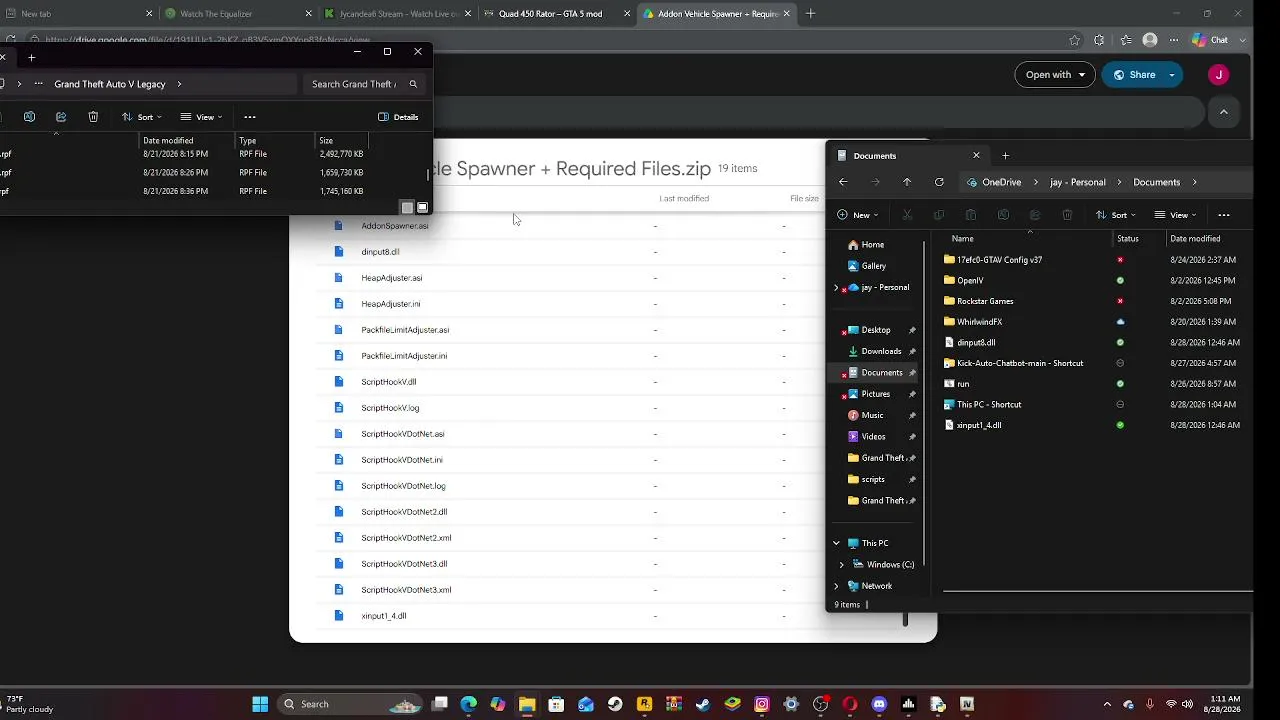Toggle the Details pane in GTA V Legacy window
The image size is (1280, 720).
399,117
